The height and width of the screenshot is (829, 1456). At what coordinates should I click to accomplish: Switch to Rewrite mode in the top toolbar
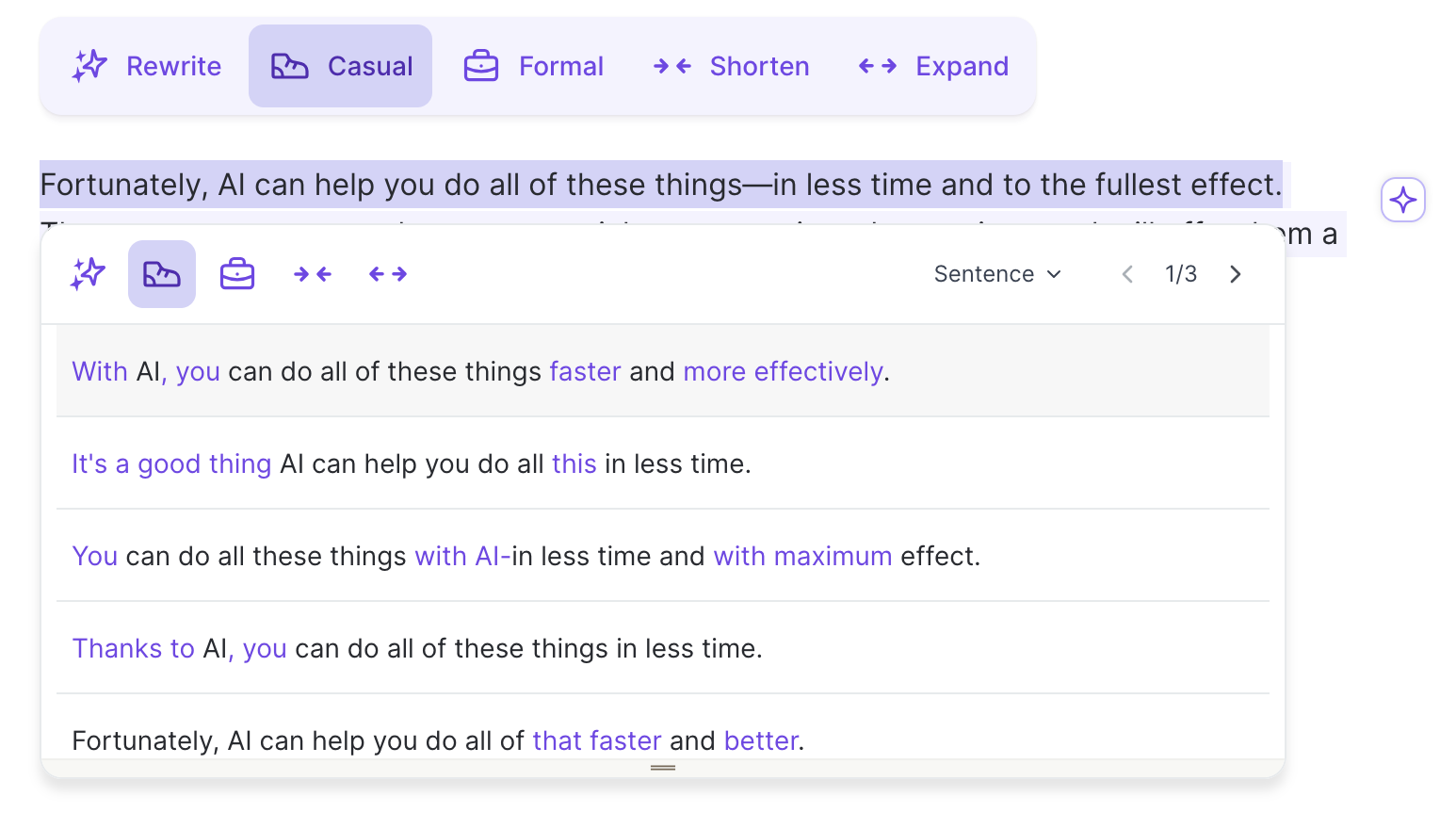point(147,66)
